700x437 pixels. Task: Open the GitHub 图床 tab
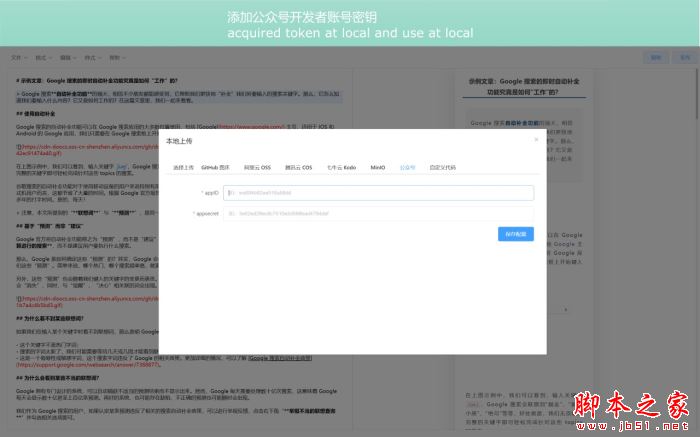click(x=215, y=167)
